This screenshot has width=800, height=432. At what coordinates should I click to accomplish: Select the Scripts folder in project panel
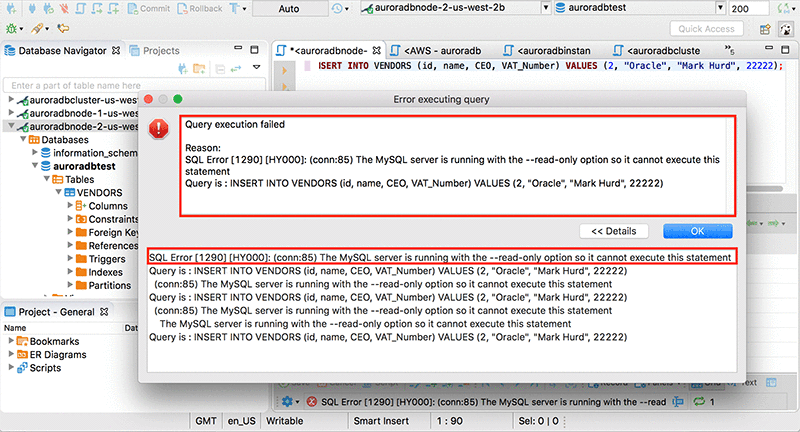(39, 368)
